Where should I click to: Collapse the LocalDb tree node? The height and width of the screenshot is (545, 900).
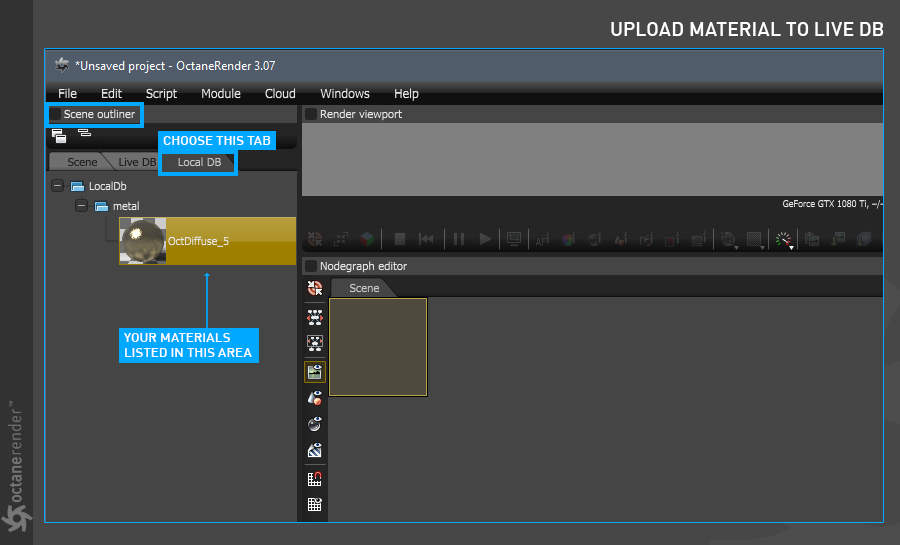pyautogui.click(x=57, y=186)
